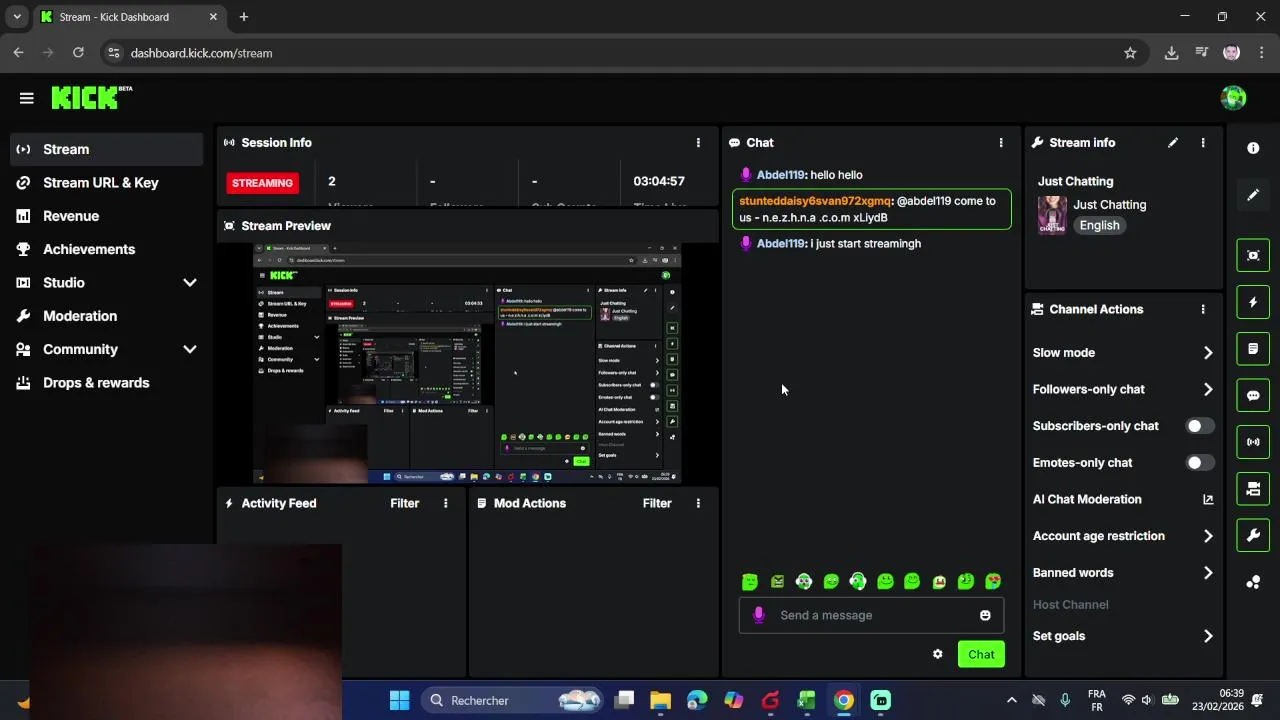
Task: Open browser tab search dropdown
Action: point(17,17)
